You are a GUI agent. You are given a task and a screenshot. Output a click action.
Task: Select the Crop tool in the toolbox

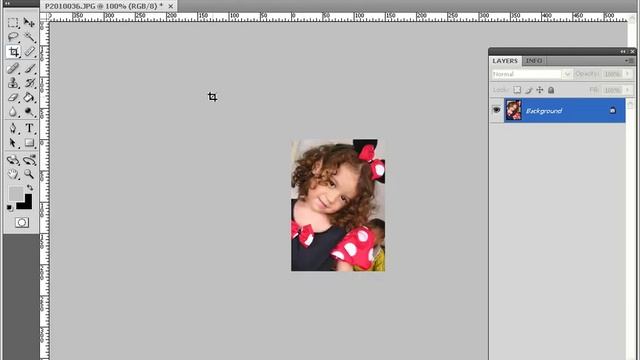coord(13,52)
